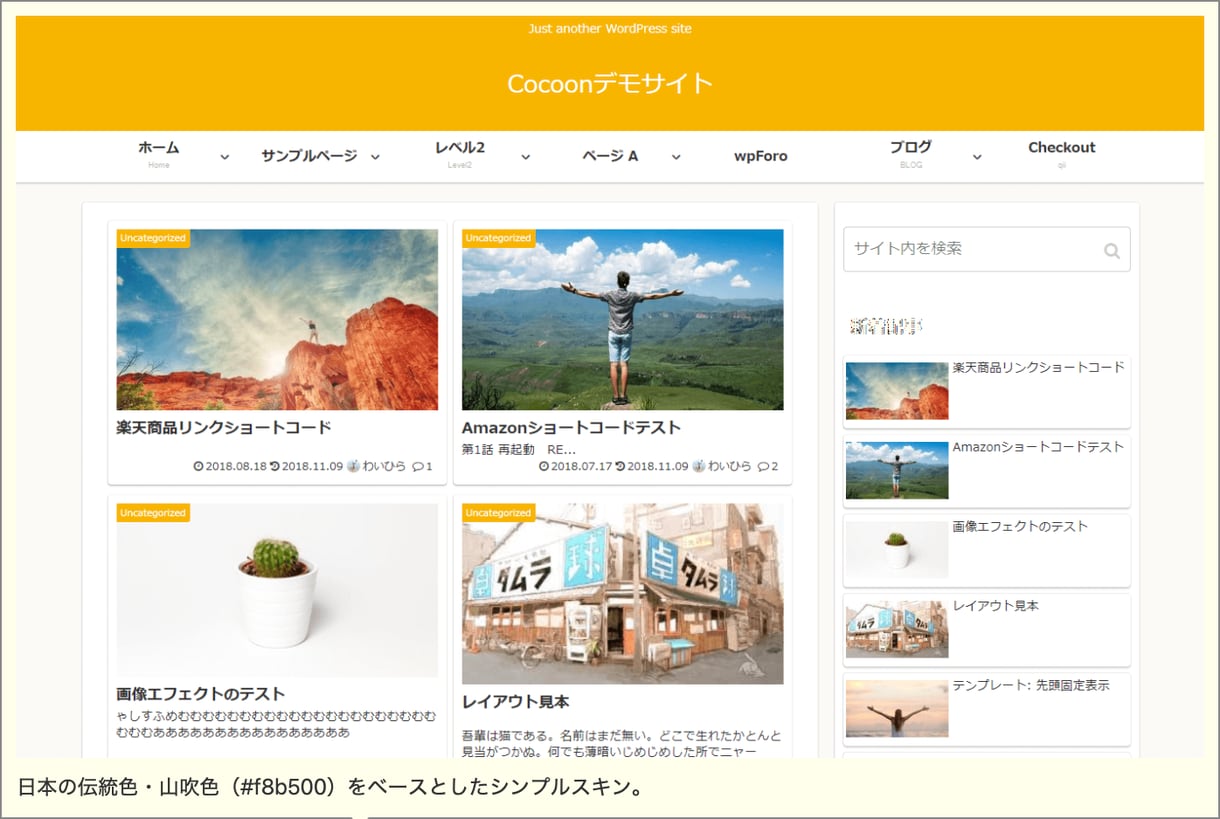The width and height of the screenshot is (1220, 819).
Task: Open the wpForo menu item
Action: pyautogui.click(x=761, y=156)
